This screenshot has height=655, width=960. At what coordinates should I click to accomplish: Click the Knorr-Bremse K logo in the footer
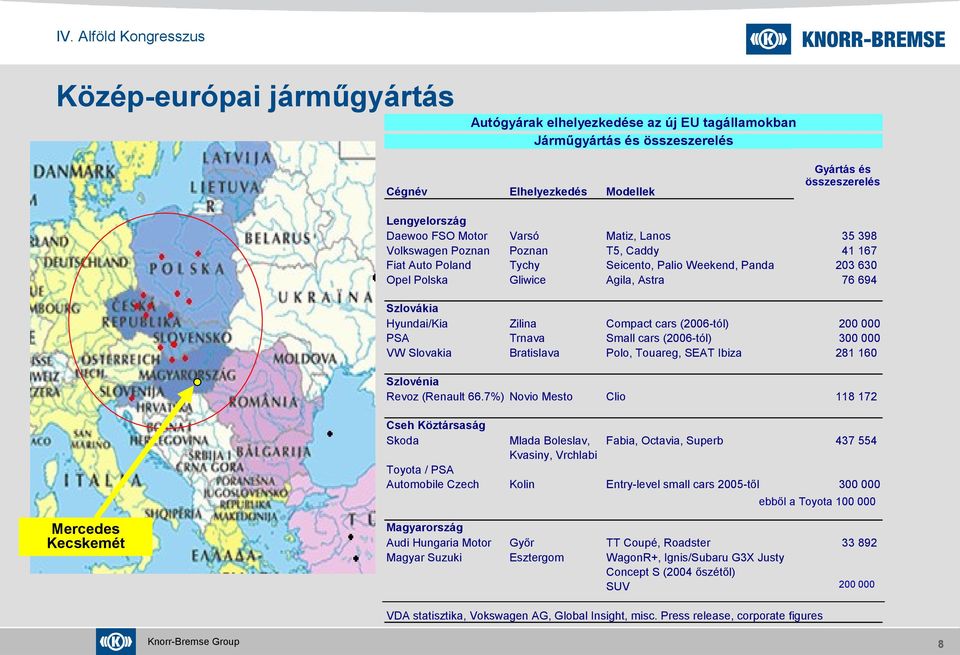pyautogui.click(x=116, y=642)
